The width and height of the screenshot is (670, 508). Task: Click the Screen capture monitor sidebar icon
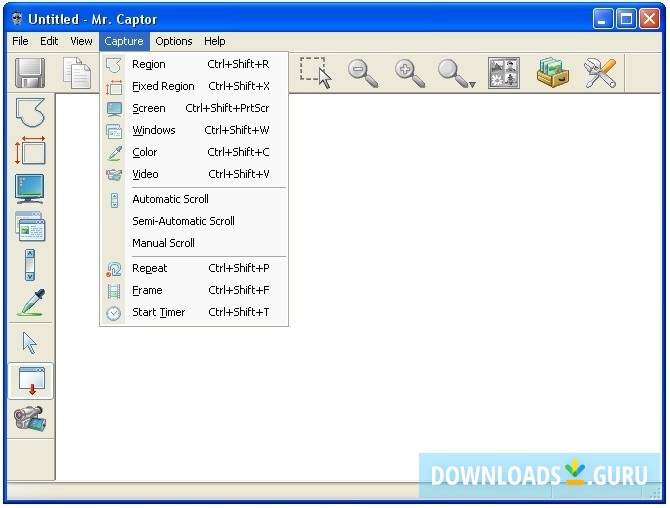pyautogui.click(x=29, y=188)
